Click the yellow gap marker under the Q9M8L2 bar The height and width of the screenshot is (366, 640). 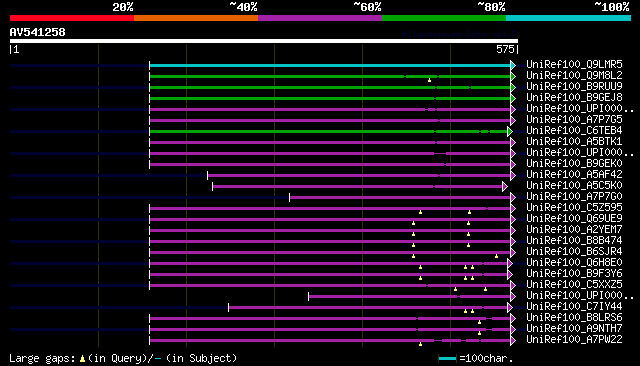[x=429, y=80]
